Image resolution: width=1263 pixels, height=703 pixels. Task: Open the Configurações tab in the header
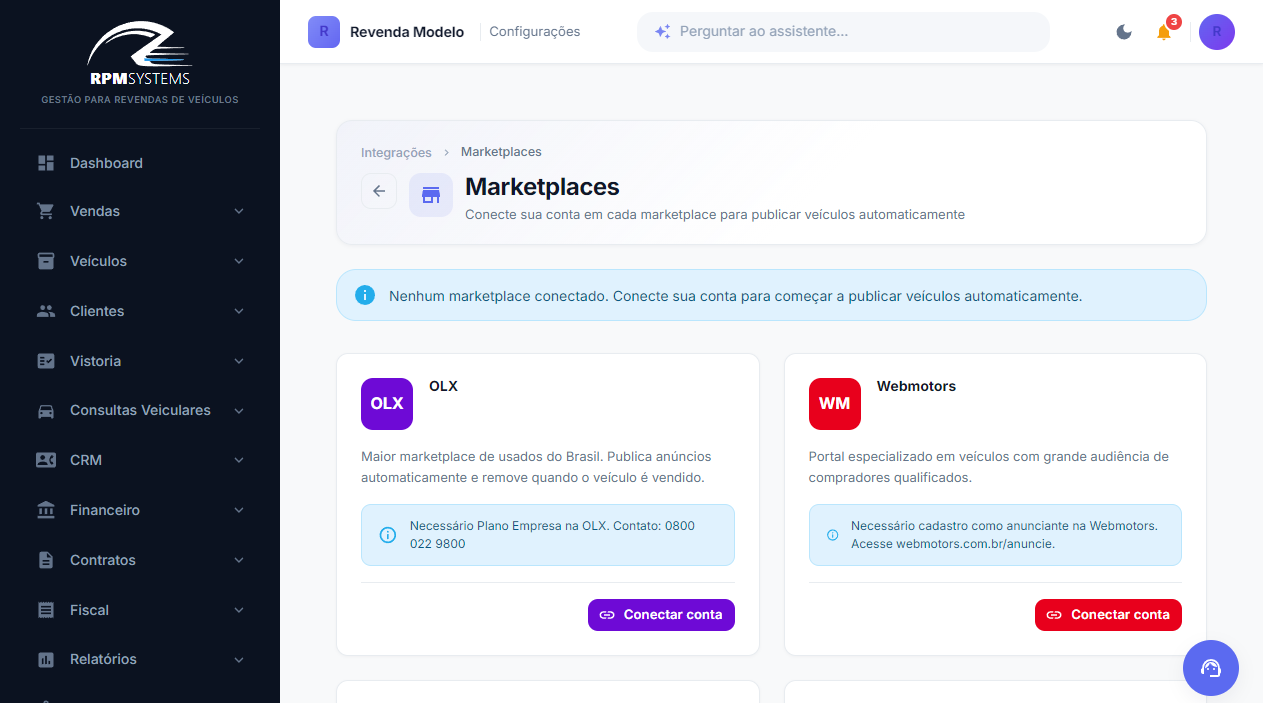(x=535, y=32)
